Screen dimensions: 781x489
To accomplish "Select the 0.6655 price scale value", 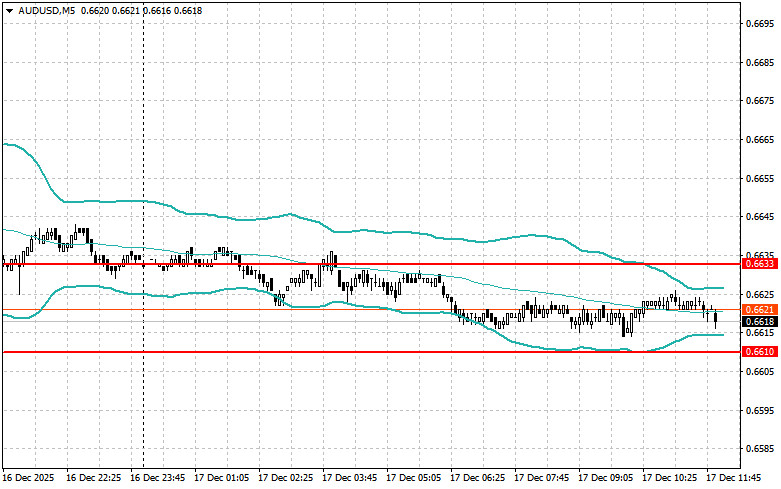I will tap(761, 178).
